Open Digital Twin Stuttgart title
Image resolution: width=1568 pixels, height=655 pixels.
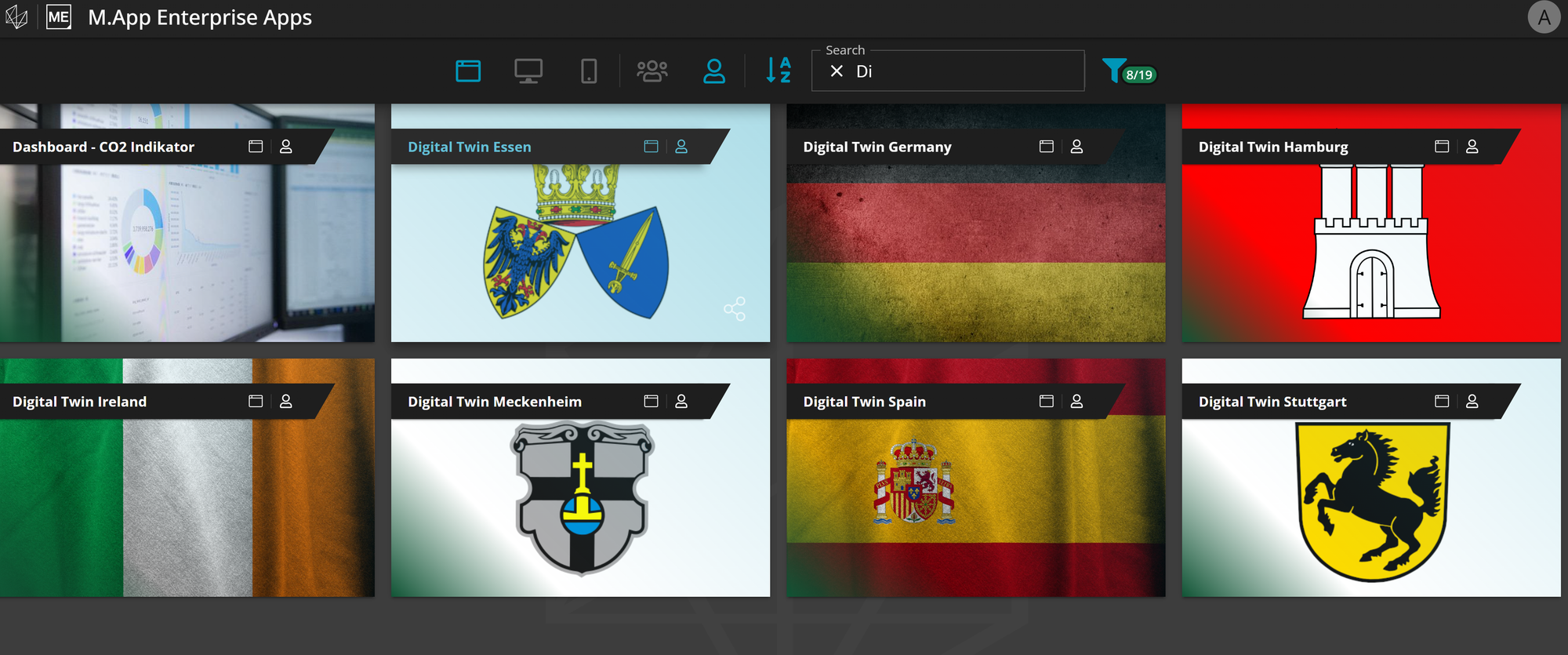pos(1272,402)
